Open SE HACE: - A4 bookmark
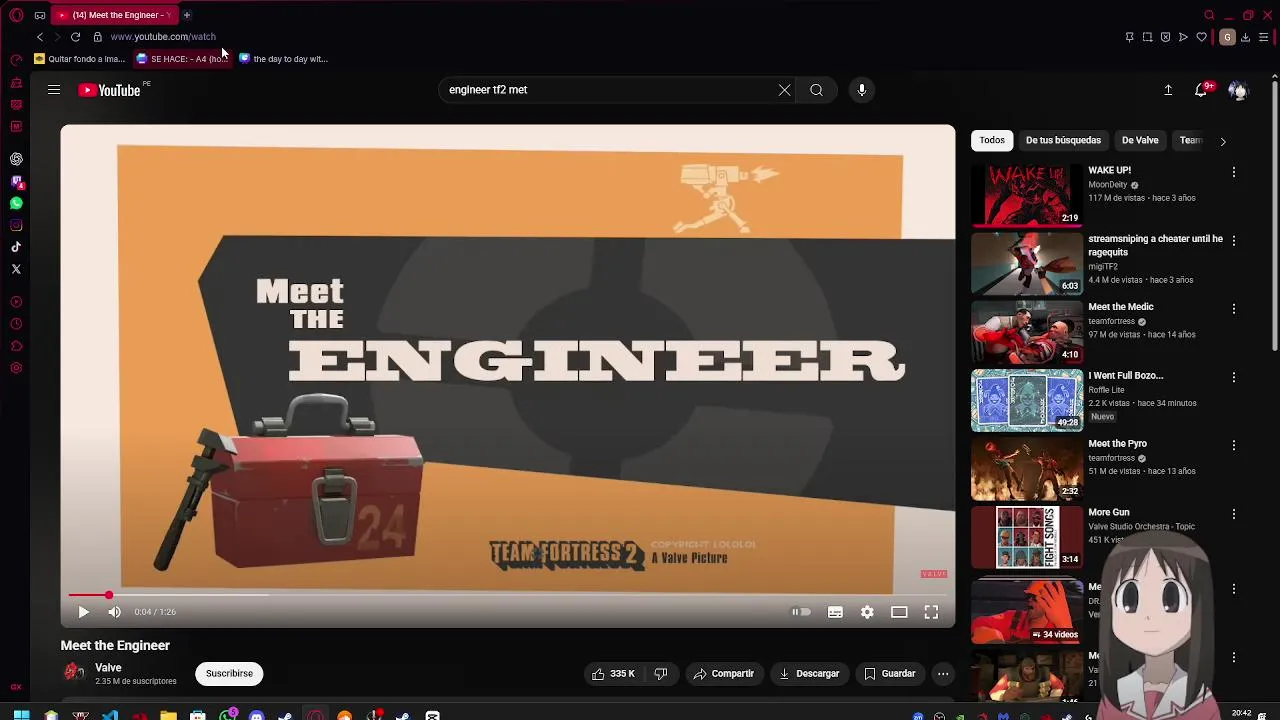Viewport: 1280px width, 720px height. point(183,59)
